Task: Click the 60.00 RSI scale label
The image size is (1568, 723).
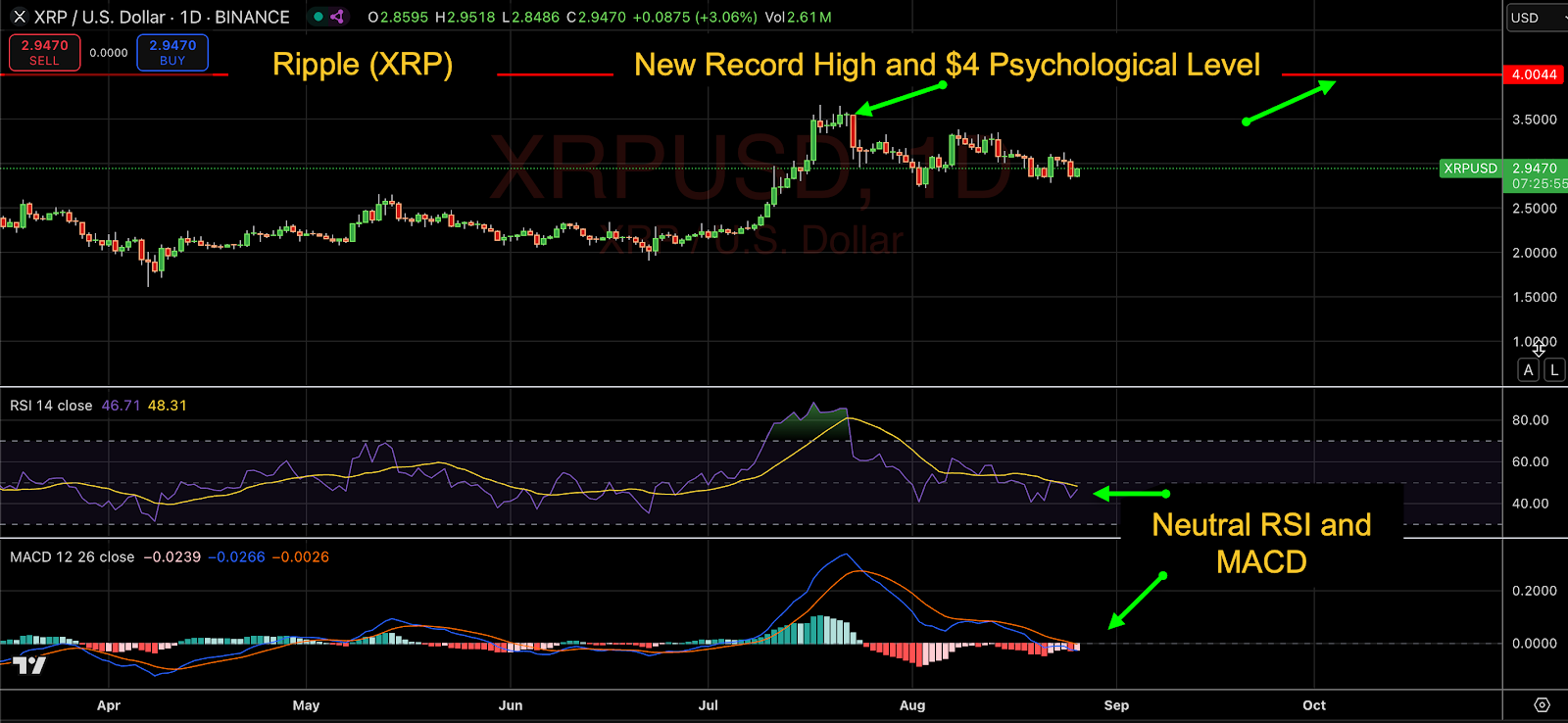Action: 1531,461
